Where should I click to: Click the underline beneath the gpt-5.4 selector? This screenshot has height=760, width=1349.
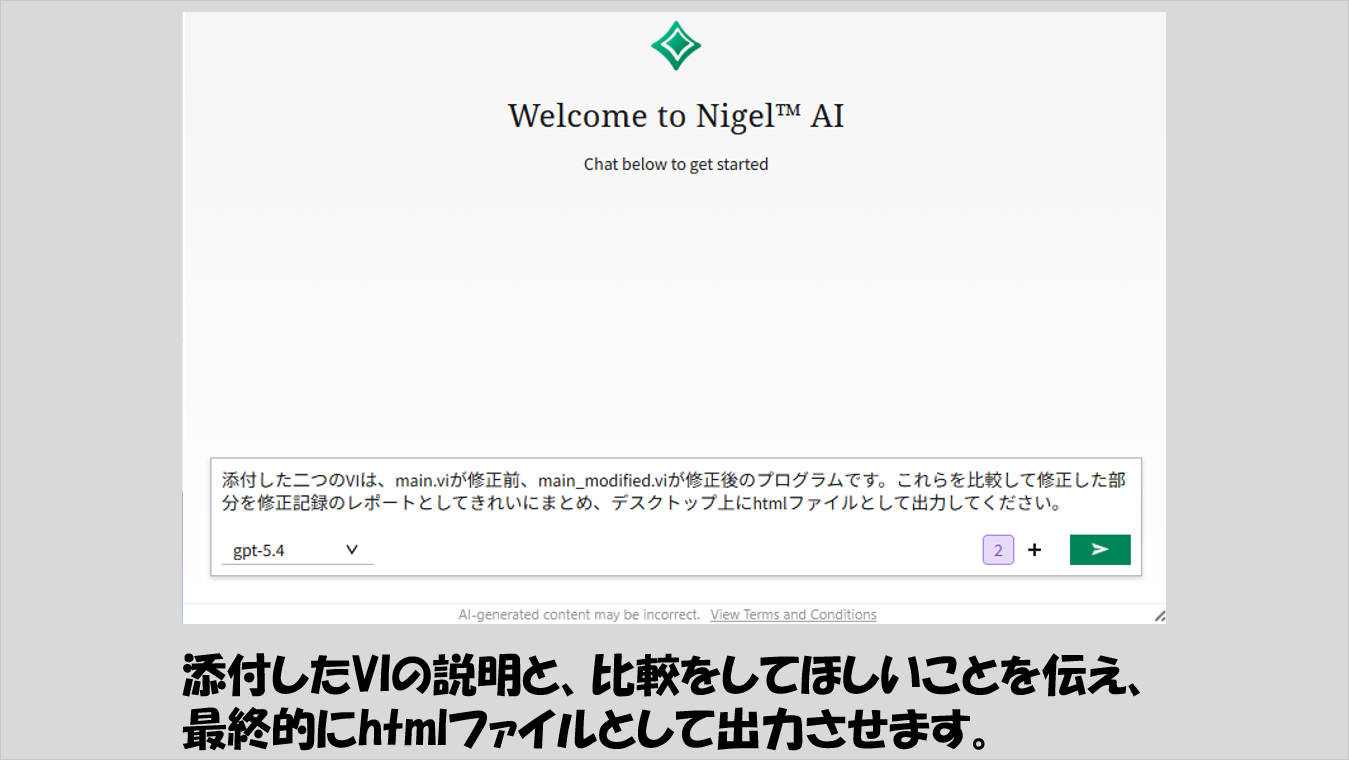point(297,564)
